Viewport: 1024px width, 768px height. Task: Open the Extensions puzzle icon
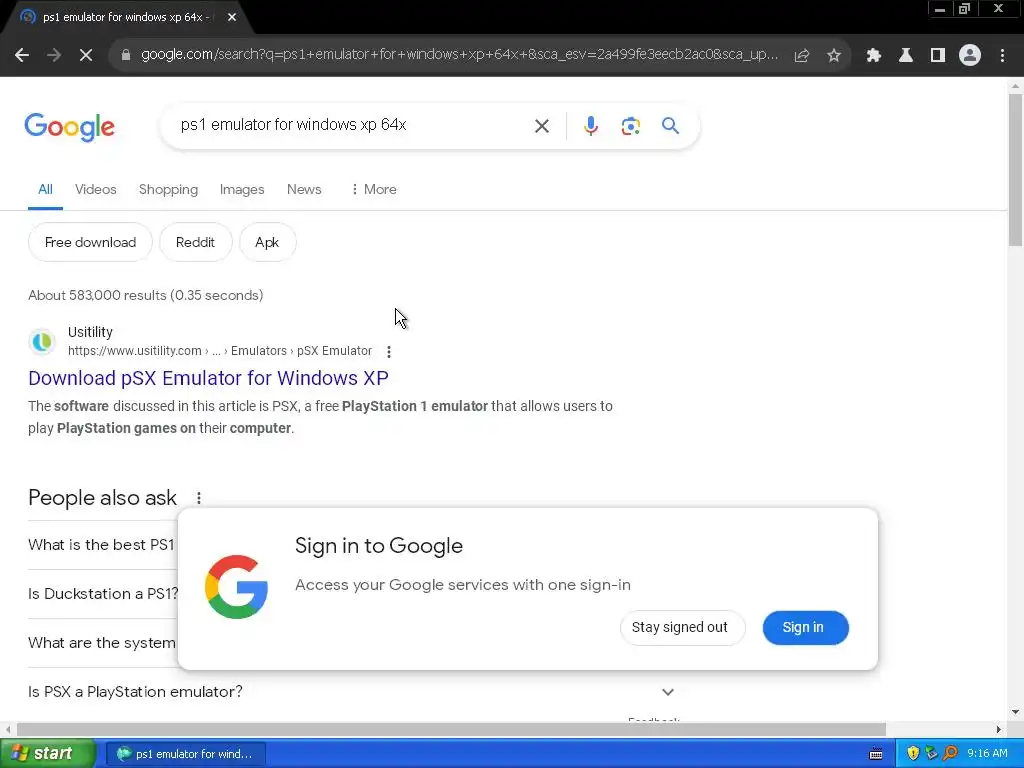point(873,56)
